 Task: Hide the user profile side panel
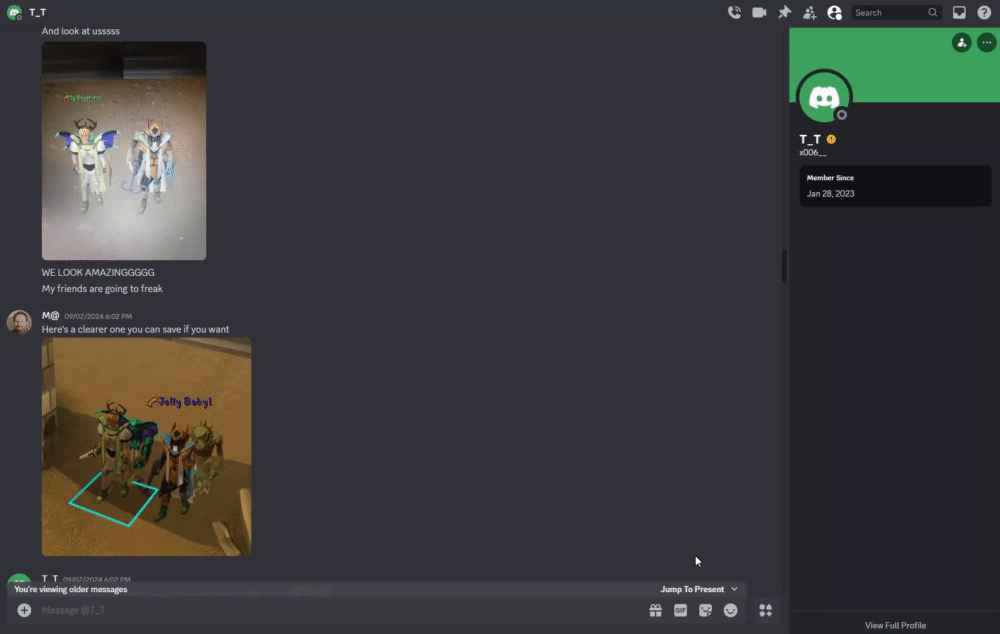[x=834, y=12]
